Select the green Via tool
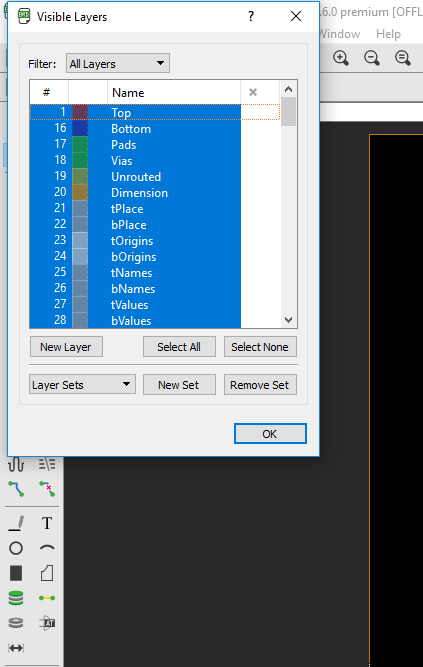Screen dimensions: 423x667 16,598
